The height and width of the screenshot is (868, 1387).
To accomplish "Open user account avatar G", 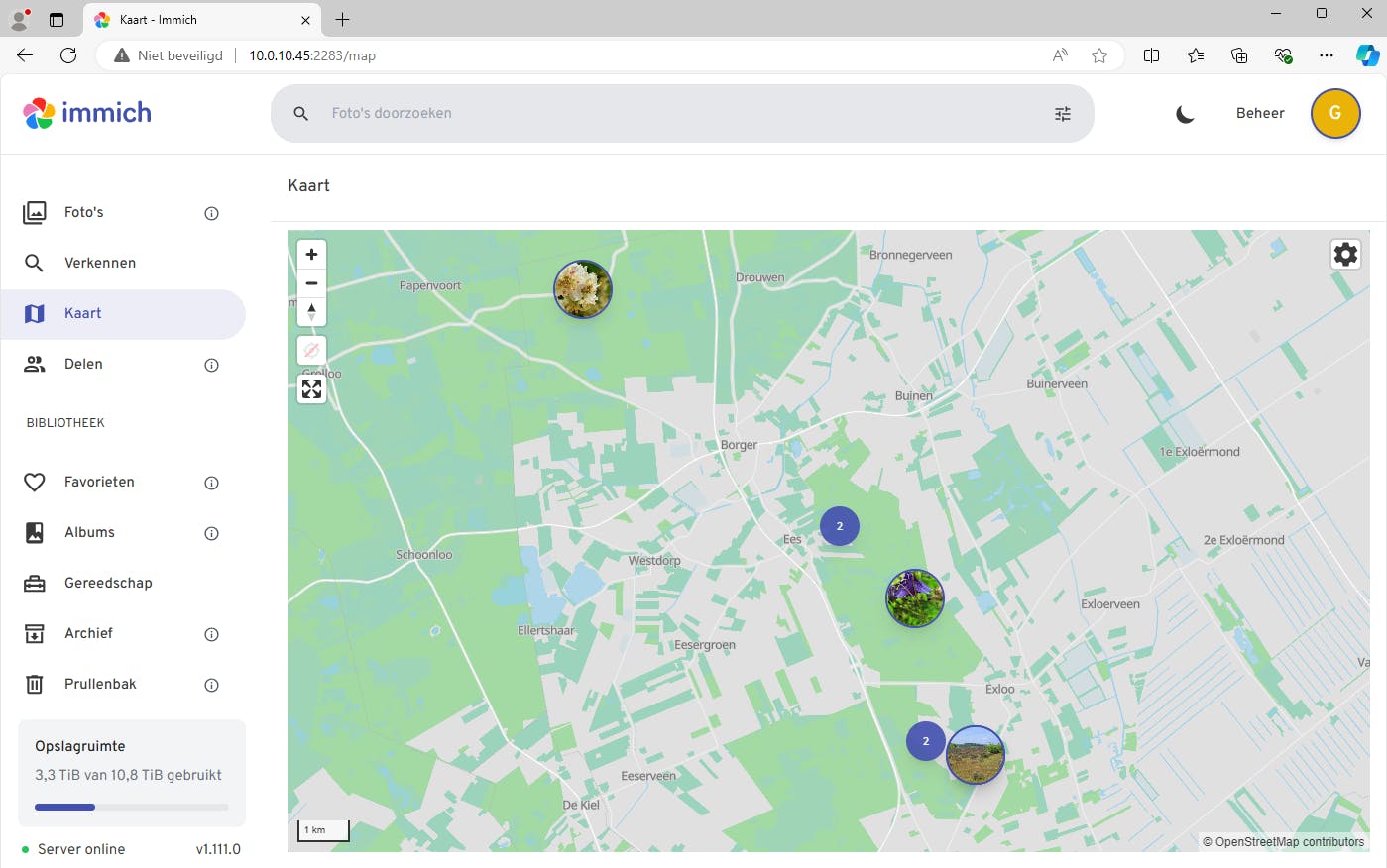I will [1335, 113].
